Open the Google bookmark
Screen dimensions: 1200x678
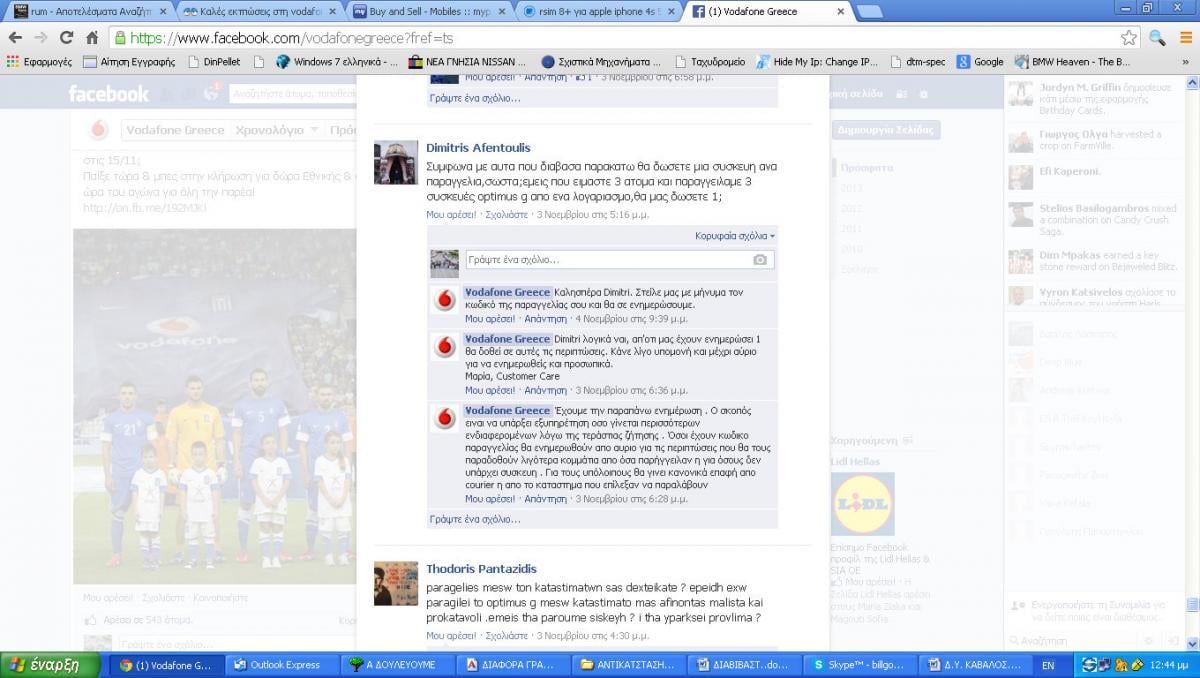point(980,61)
